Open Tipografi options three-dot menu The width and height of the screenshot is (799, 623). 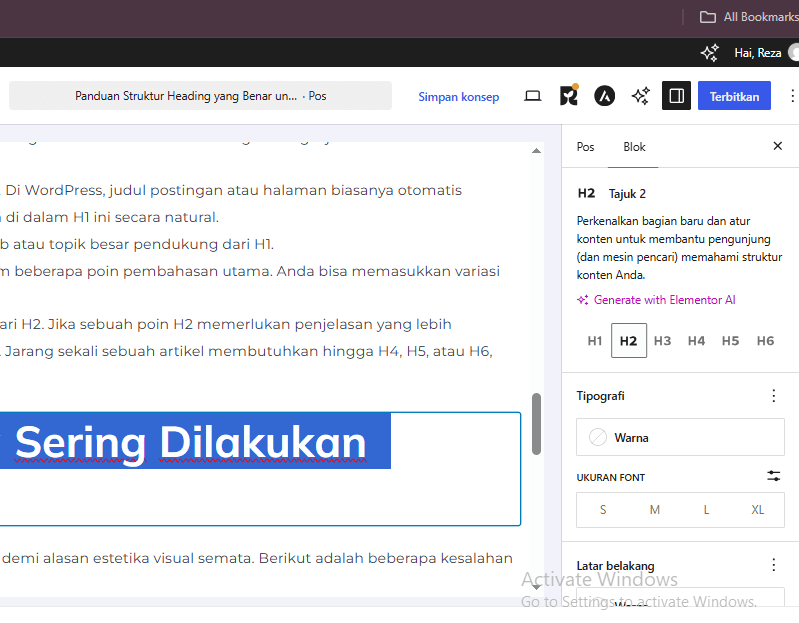tap(774, 396)
